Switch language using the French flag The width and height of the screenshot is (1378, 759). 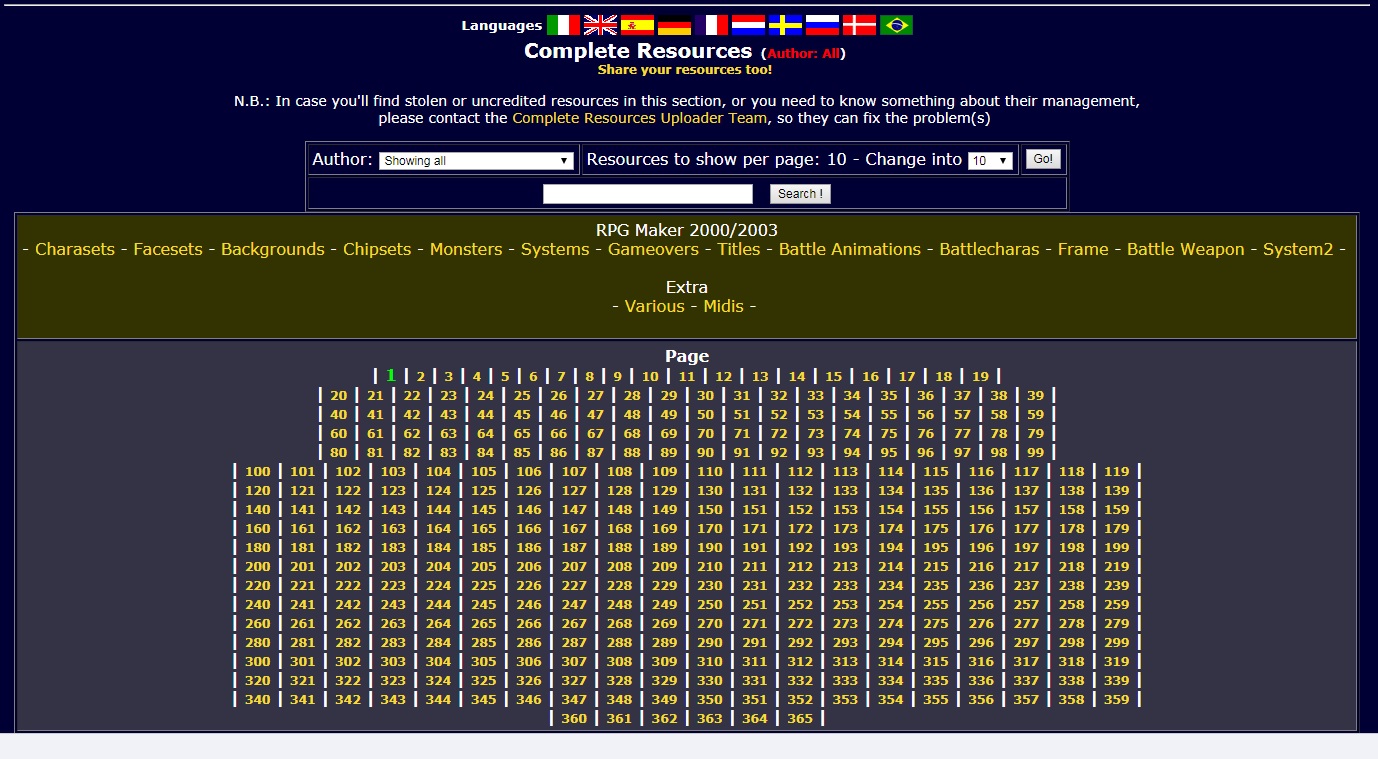click(711, 25)
